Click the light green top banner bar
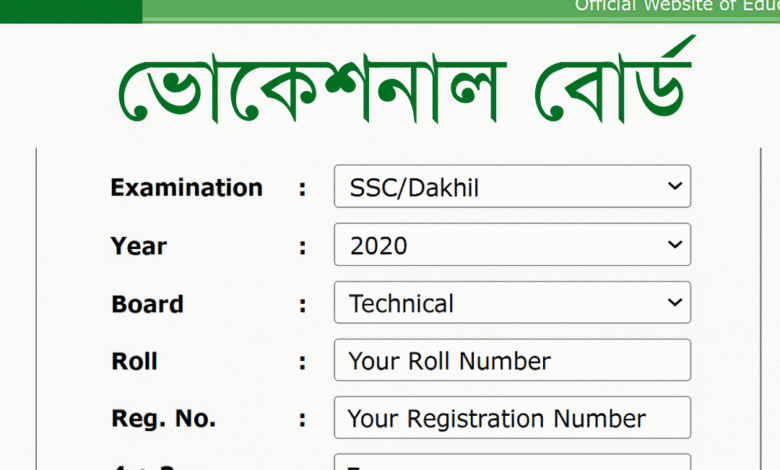The height and width of the screenshot is (470, 780). click(x=461, y=11)
